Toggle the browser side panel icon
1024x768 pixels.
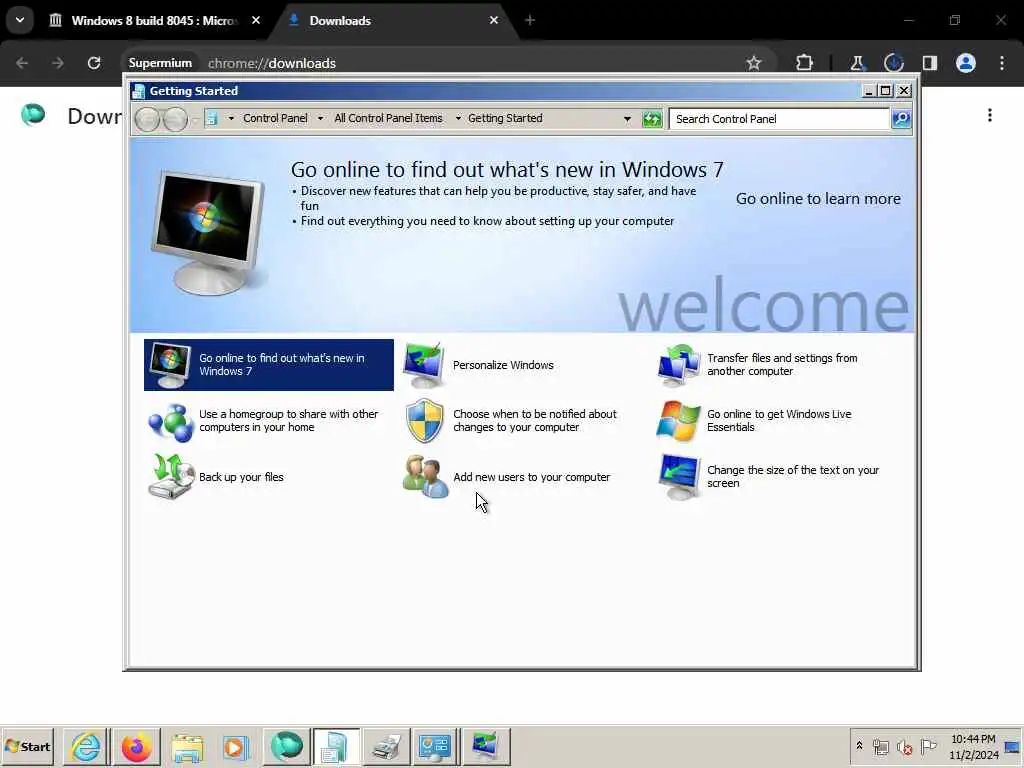pos(929,63)
